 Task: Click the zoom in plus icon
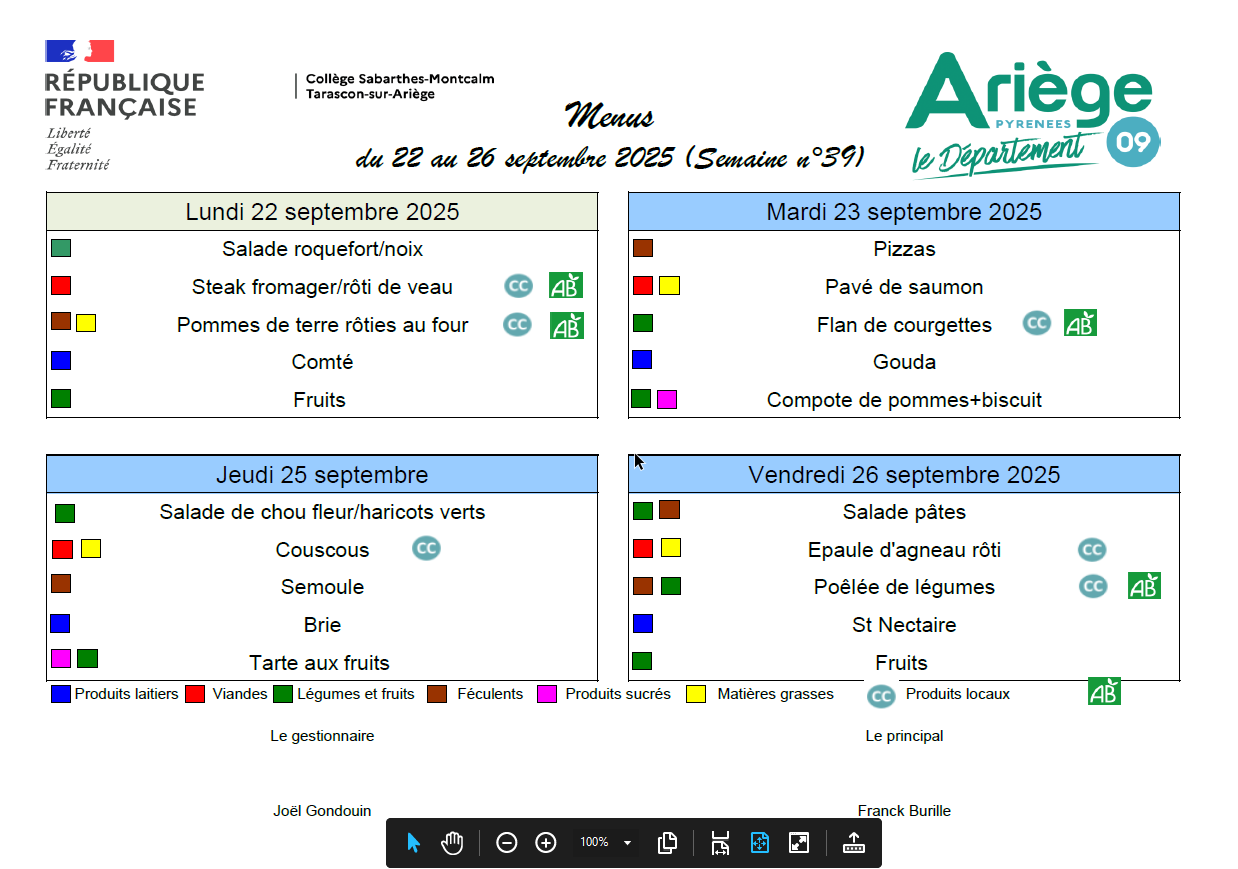(x=546, y=843)
